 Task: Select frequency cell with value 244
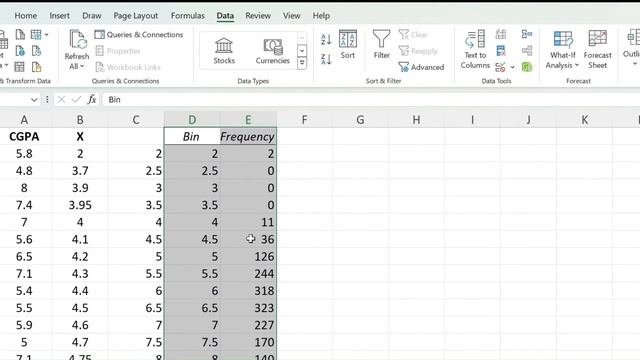click(x=248, y=273)
